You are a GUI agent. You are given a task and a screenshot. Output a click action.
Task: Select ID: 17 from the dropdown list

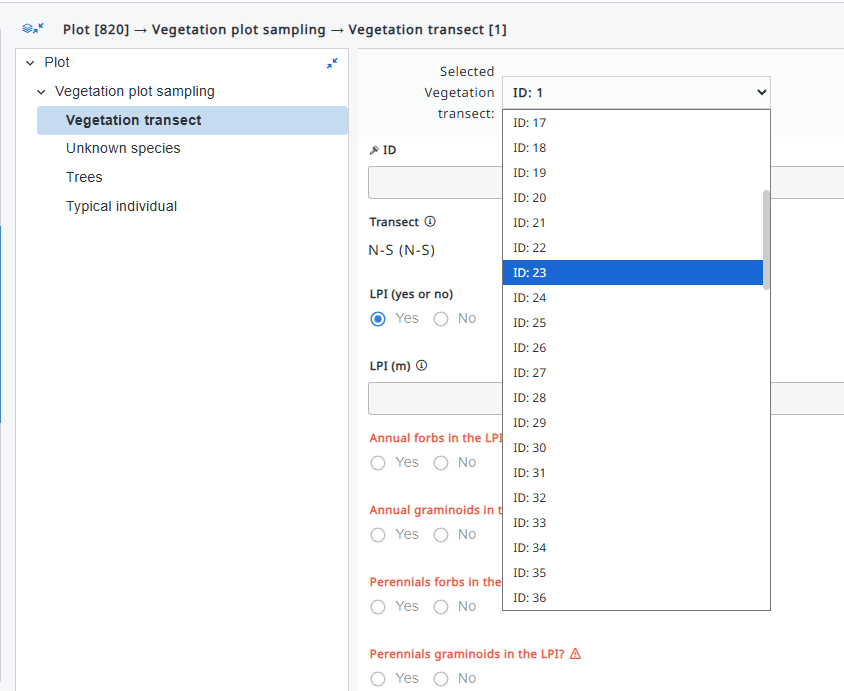tap(632, 123)
